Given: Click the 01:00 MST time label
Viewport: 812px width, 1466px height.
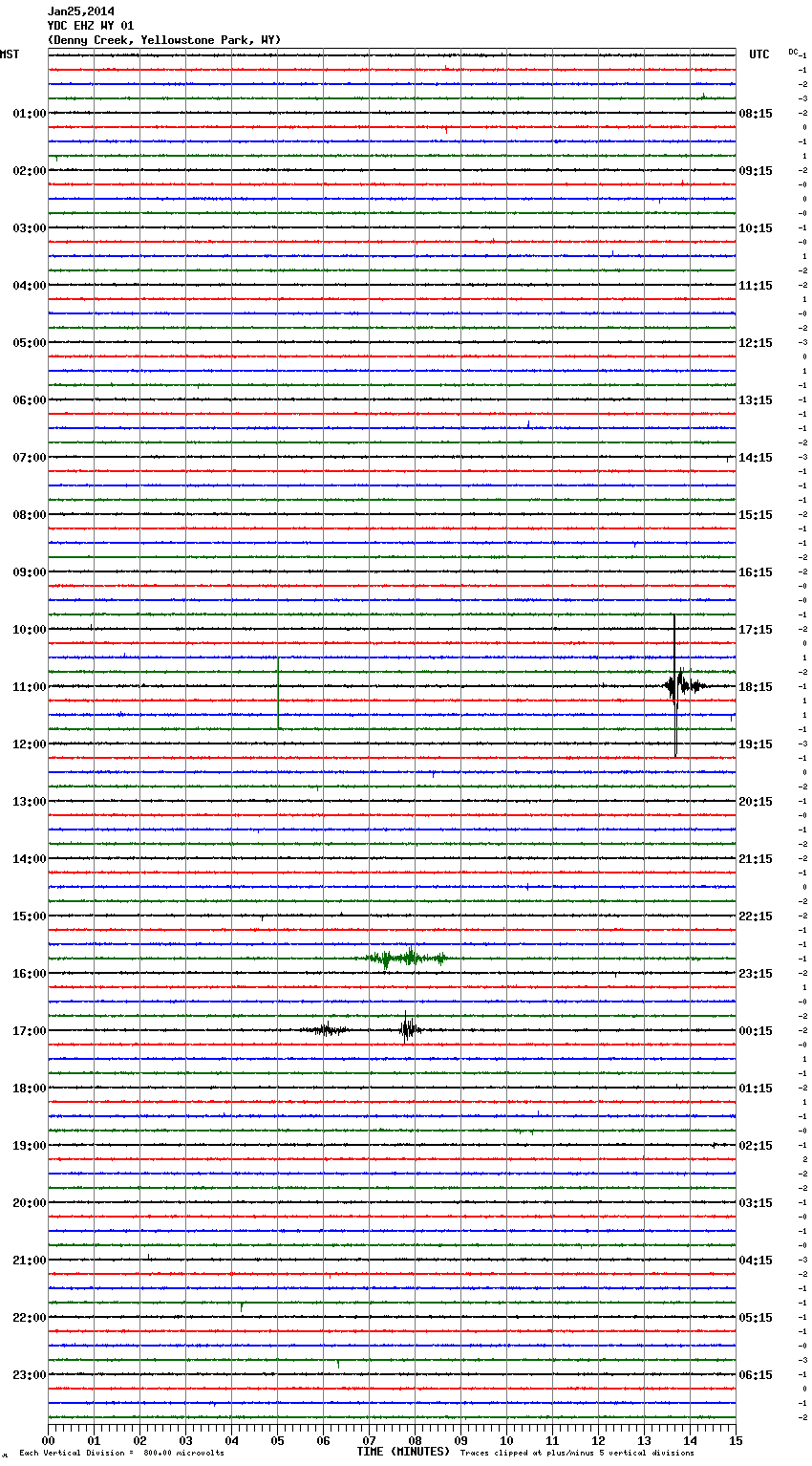Looking at the screenshot, I should click(29, 114).
